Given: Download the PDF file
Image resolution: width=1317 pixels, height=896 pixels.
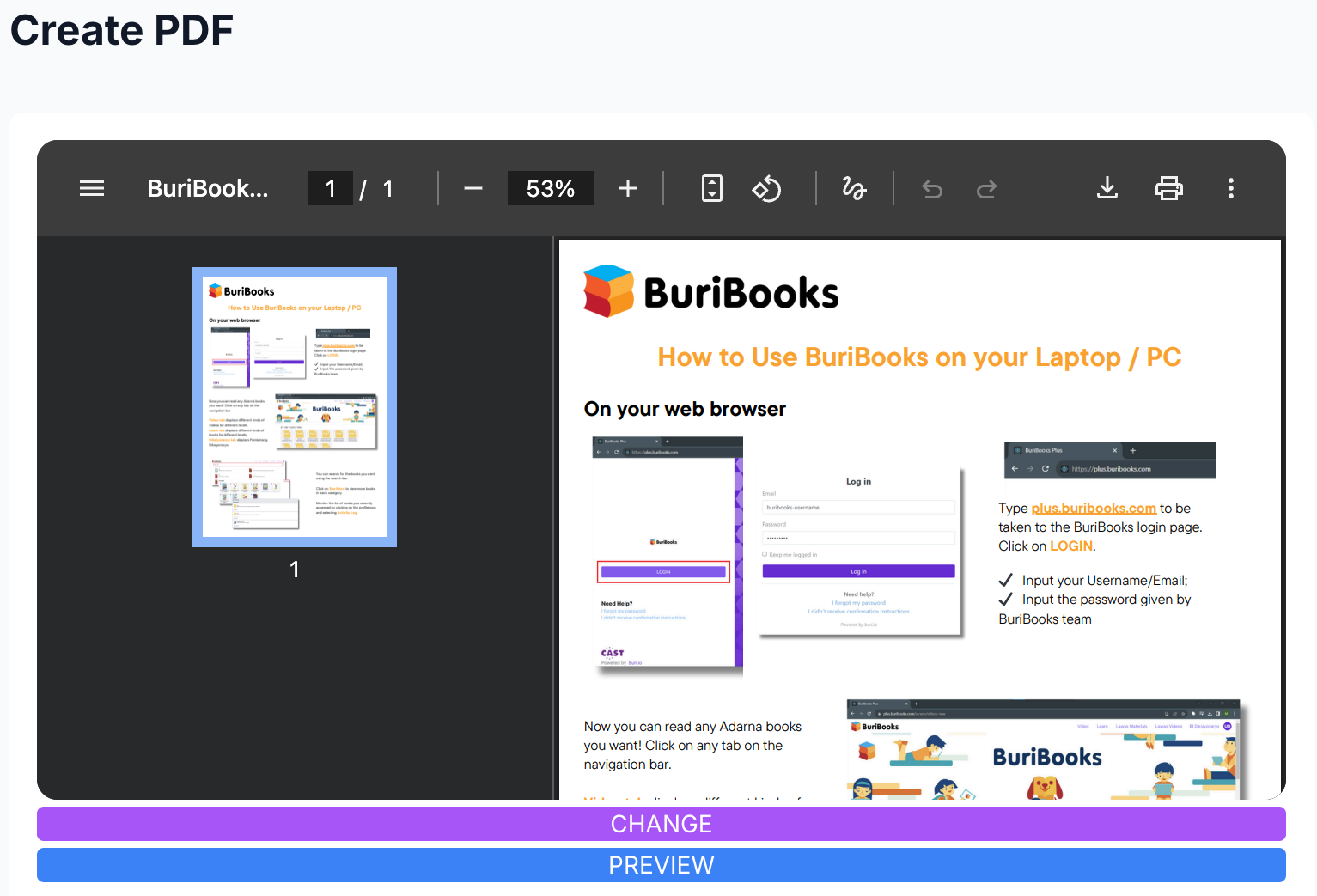Looking at the screenshot, I should tap(1107, 188).
